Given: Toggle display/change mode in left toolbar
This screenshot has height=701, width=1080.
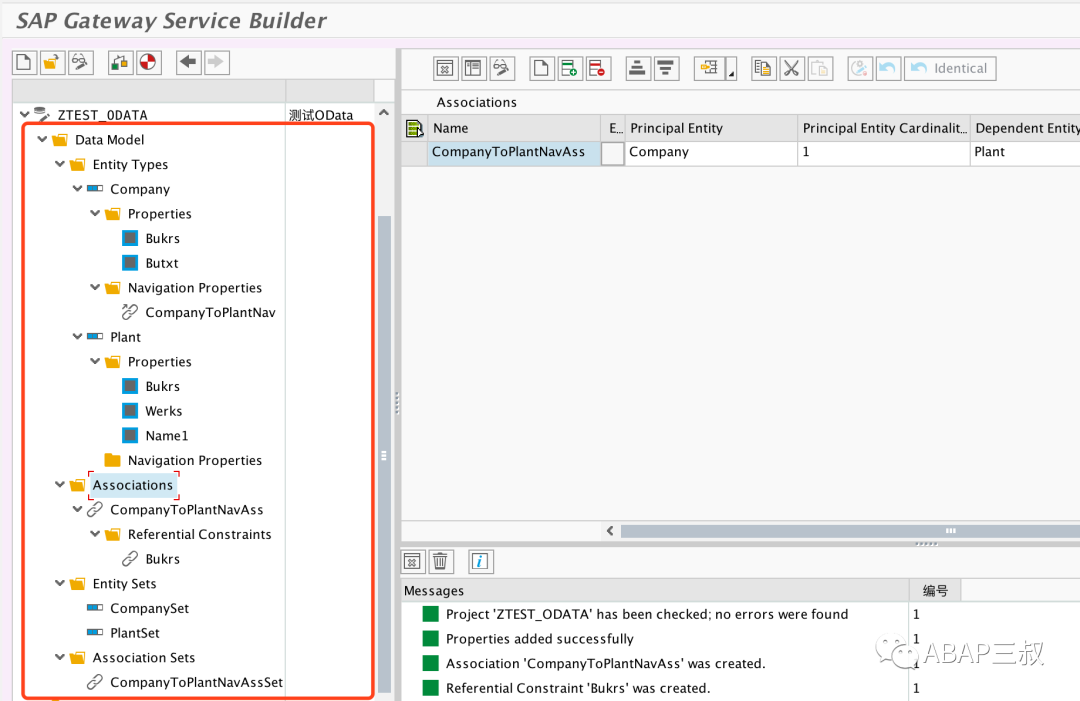Looking at the screenshot, I should [x=81, y=63].
